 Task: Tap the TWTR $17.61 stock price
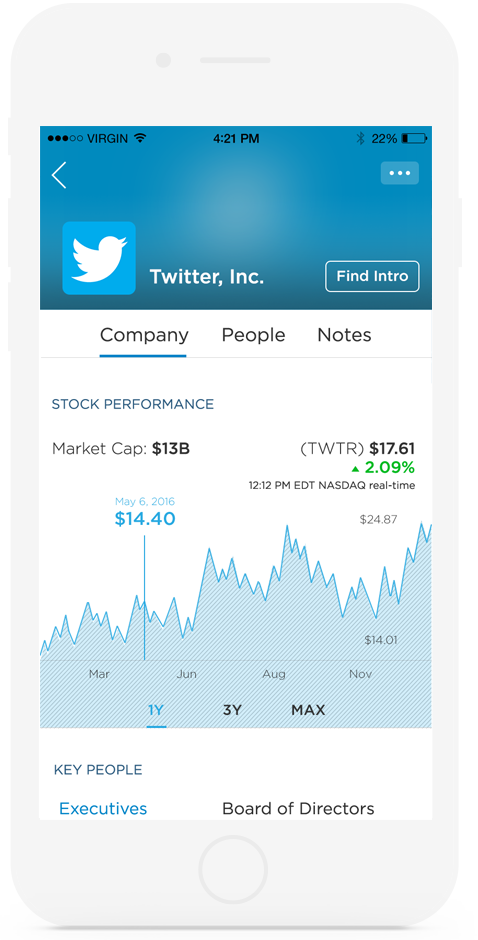click(x=357, y=448)
